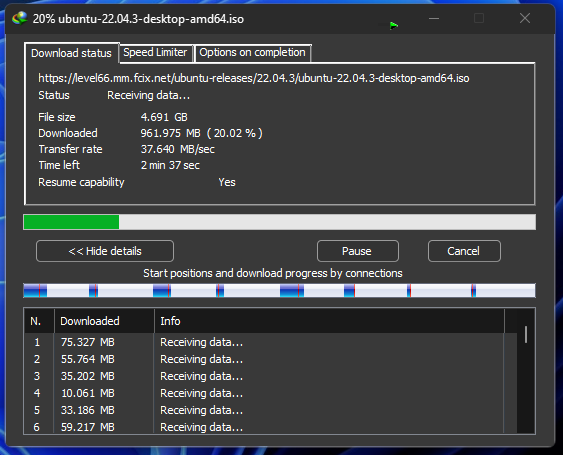Select connection 6 row in list
This screenshot has height=455, width=563.
coord(264,427)
